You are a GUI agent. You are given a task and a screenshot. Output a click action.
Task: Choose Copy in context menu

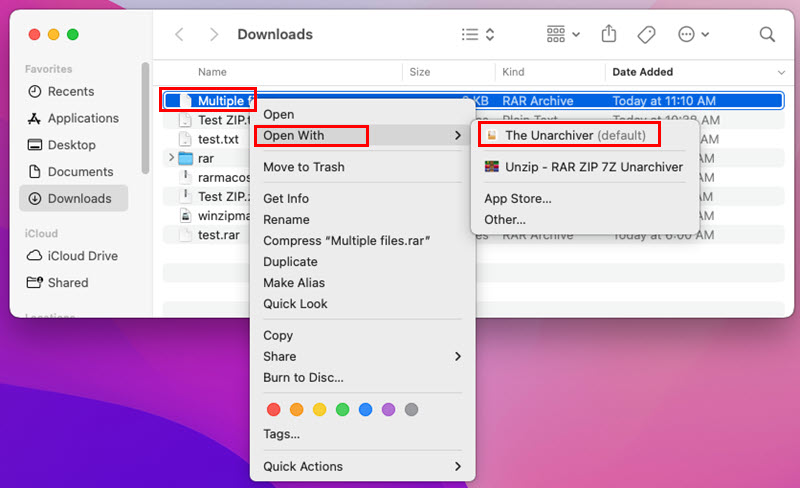pyautogui.click(x=278, y=335)
